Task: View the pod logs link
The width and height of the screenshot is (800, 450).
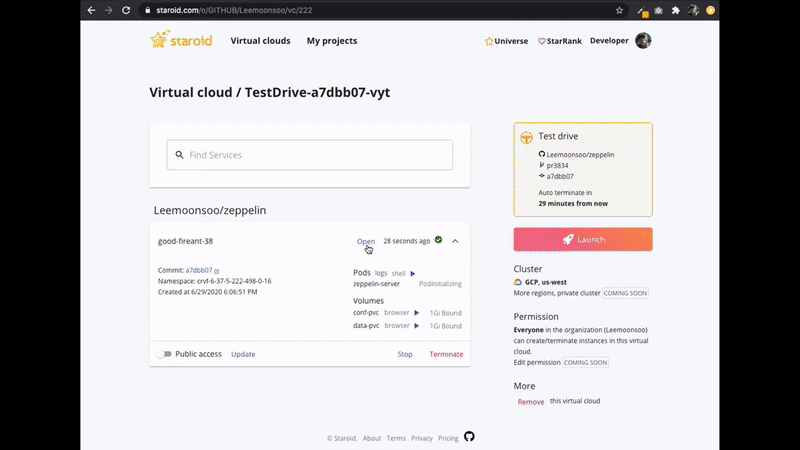Action: click(381, 273)
